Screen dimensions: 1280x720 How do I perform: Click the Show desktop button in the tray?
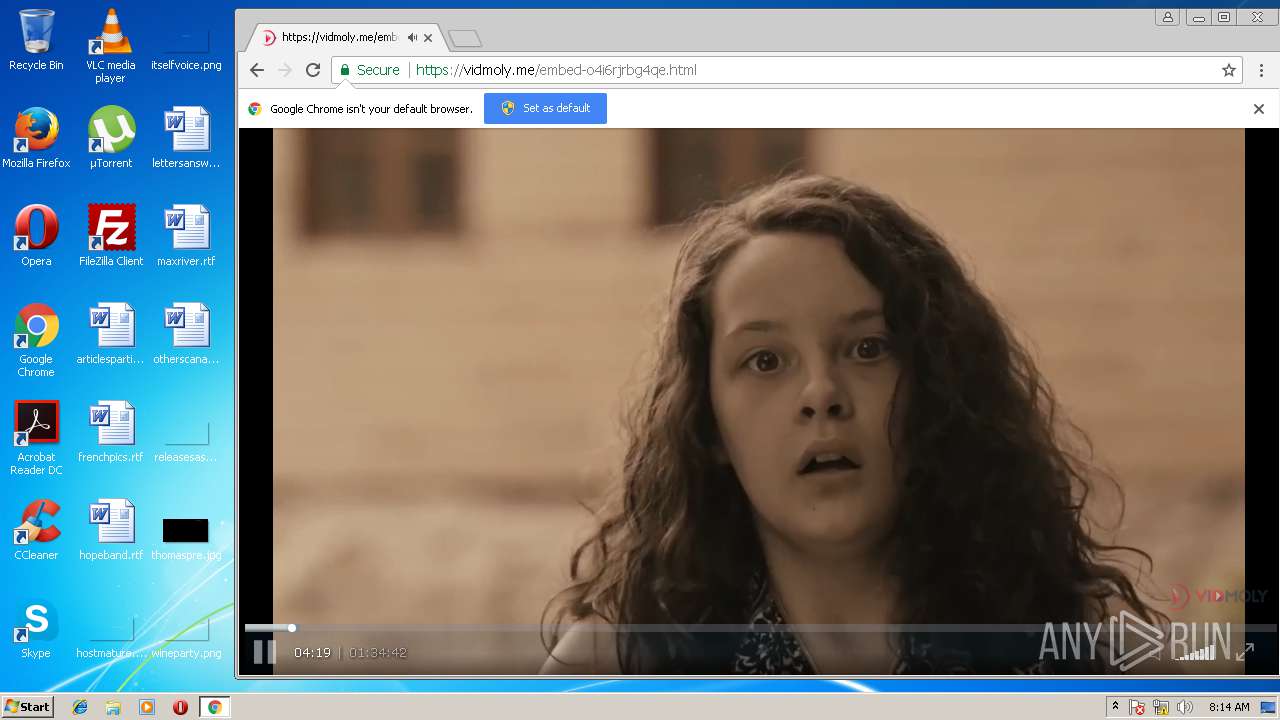click(x=1268, y=707)
